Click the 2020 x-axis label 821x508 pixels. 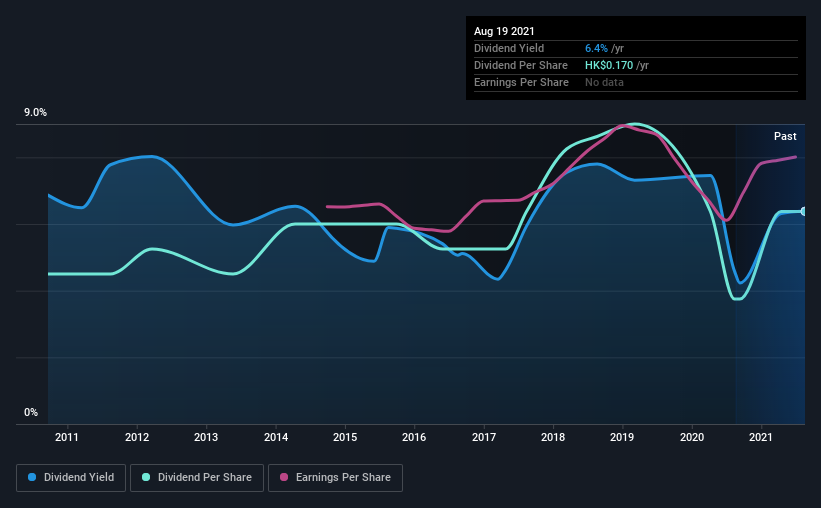point(692,437)
